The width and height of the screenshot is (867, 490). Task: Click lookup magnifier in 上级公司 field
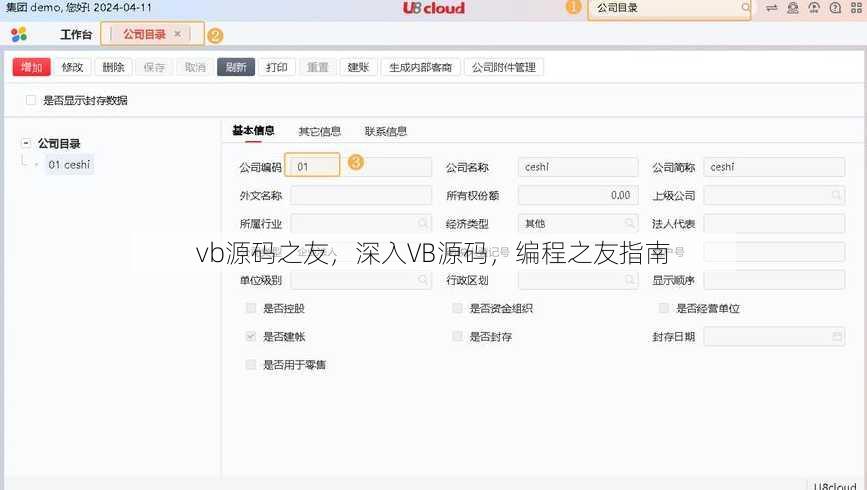pos(836,195)
